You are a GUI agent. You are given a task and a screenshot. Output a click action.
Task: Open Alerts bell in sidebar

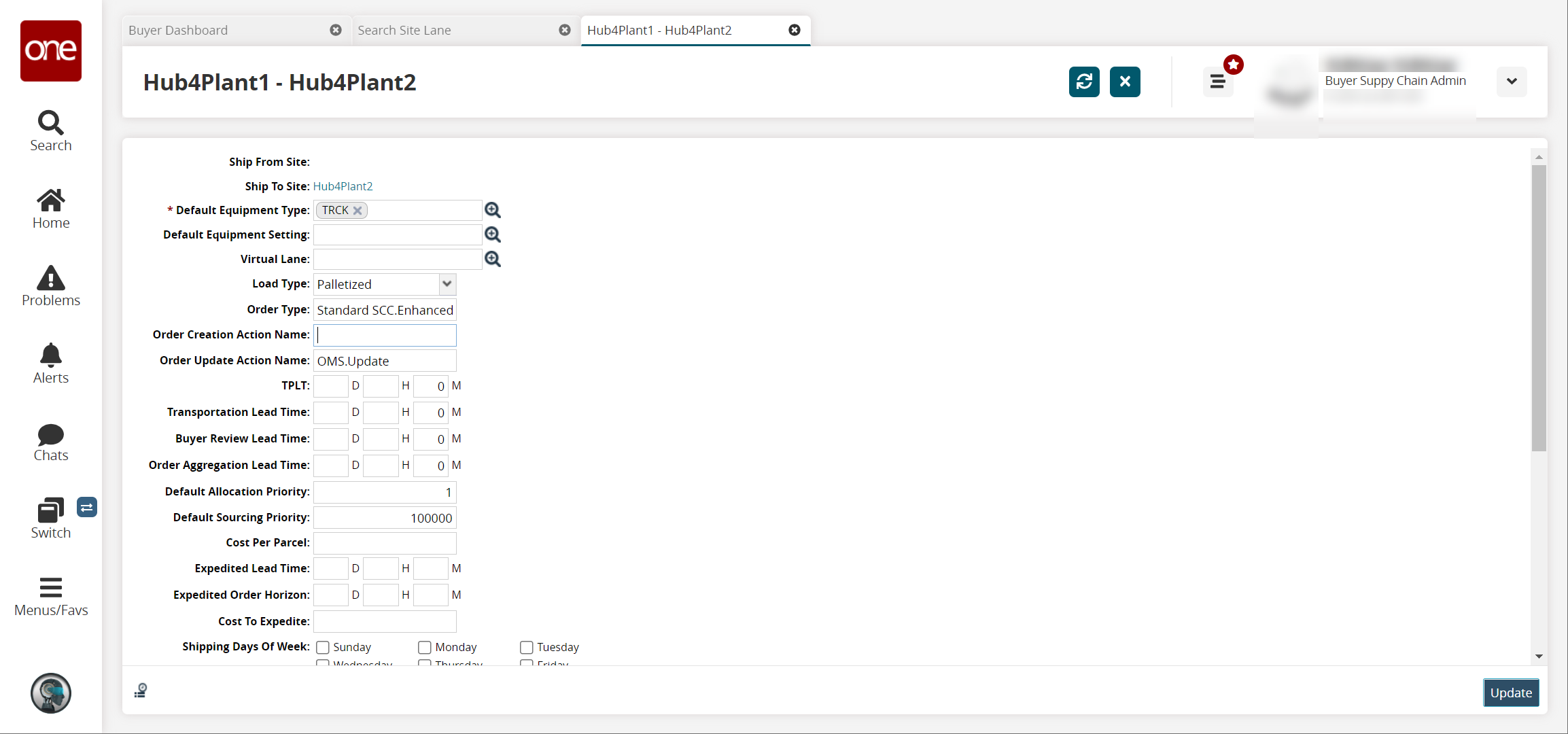click(51, 364)
